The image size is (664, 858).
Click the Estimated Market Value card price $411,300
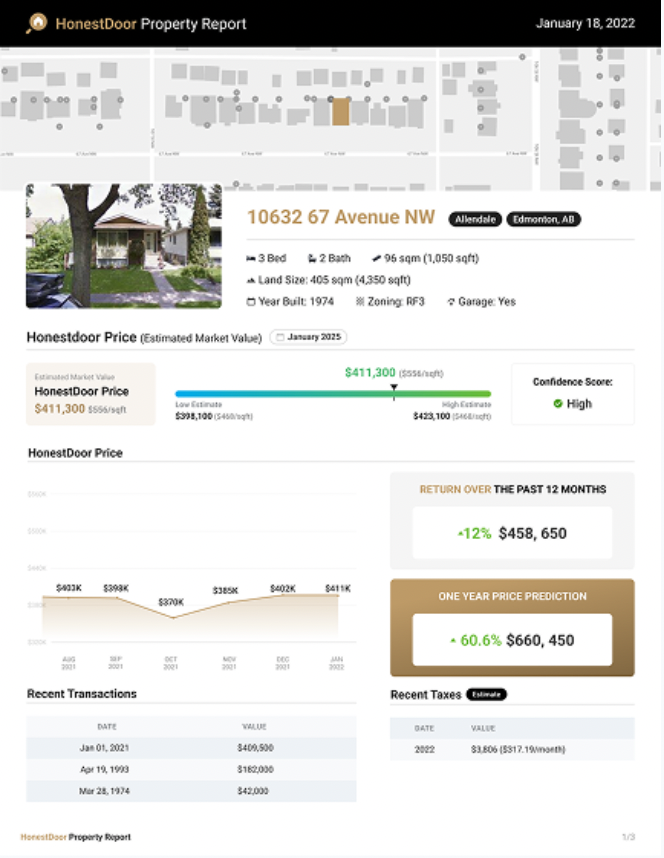click(60, 409)
